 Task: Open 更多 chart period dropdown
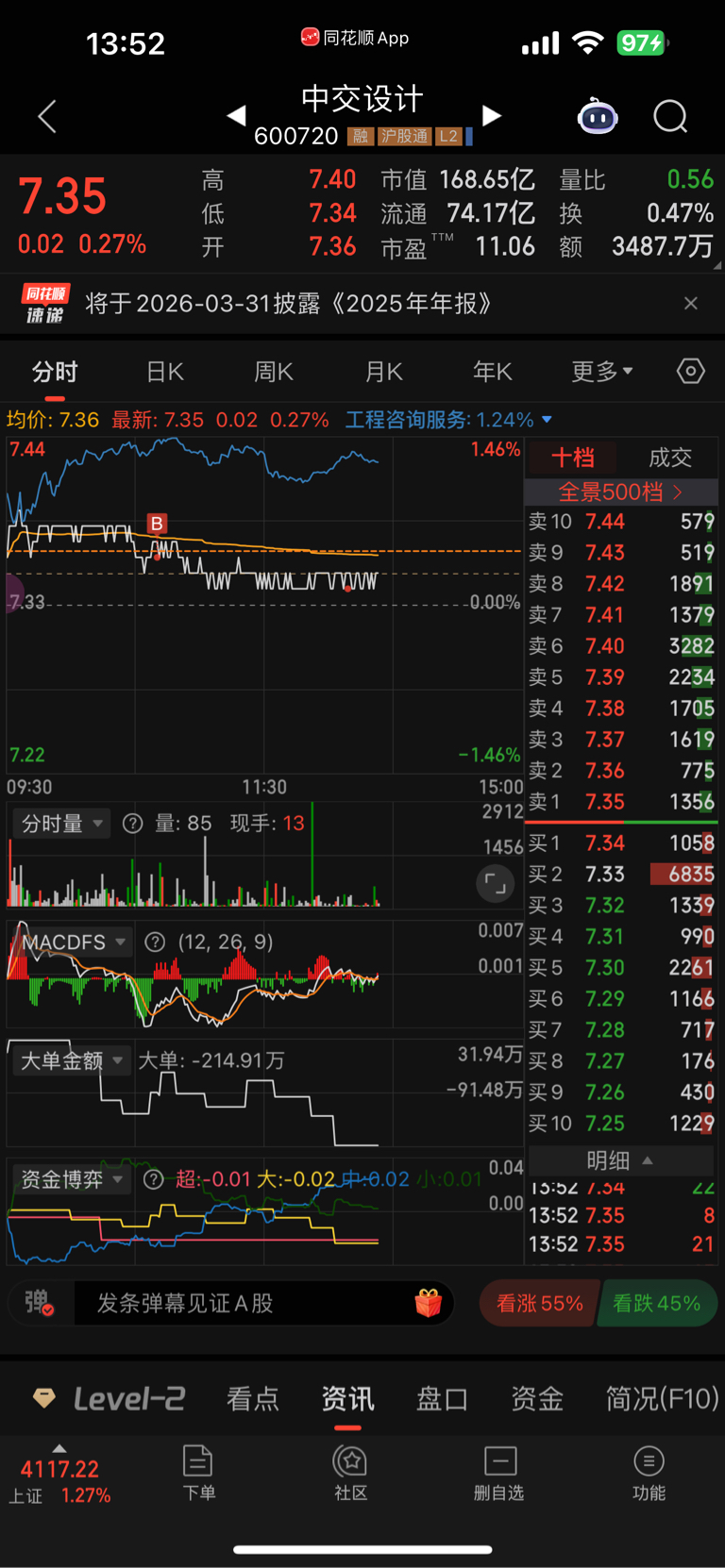point(602,372)
